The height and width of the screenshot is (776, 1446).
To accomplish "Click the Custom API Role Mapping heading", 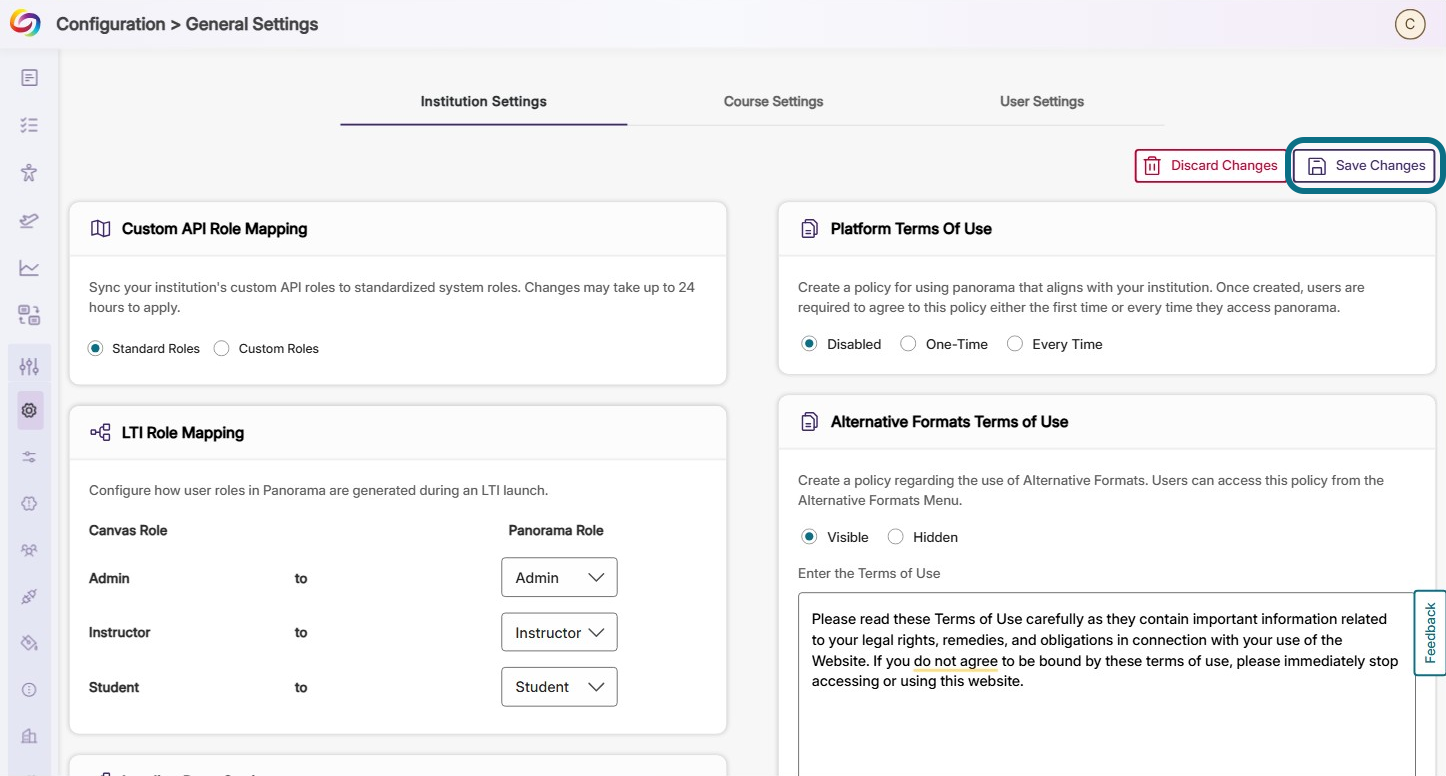I will tap(214, 229).
